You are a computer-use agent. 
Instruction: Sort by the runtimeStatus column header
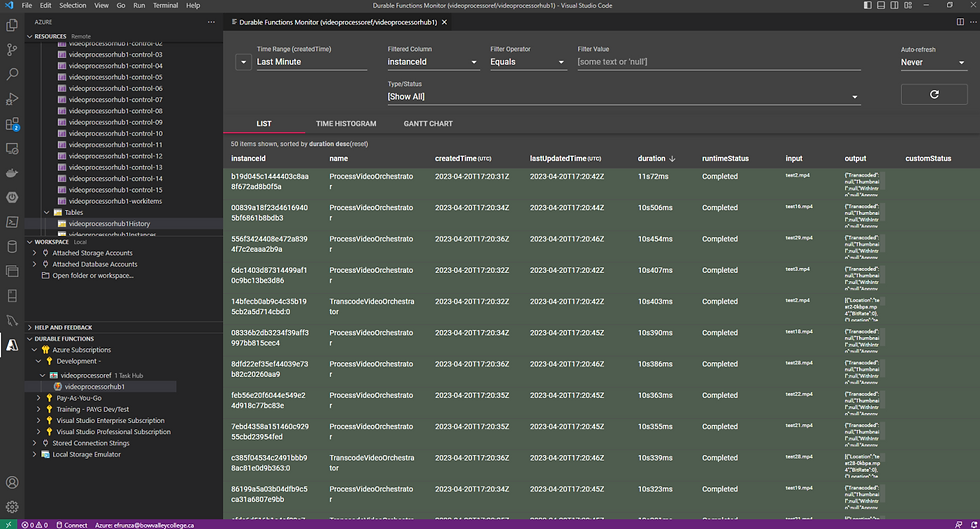(725, 159)
